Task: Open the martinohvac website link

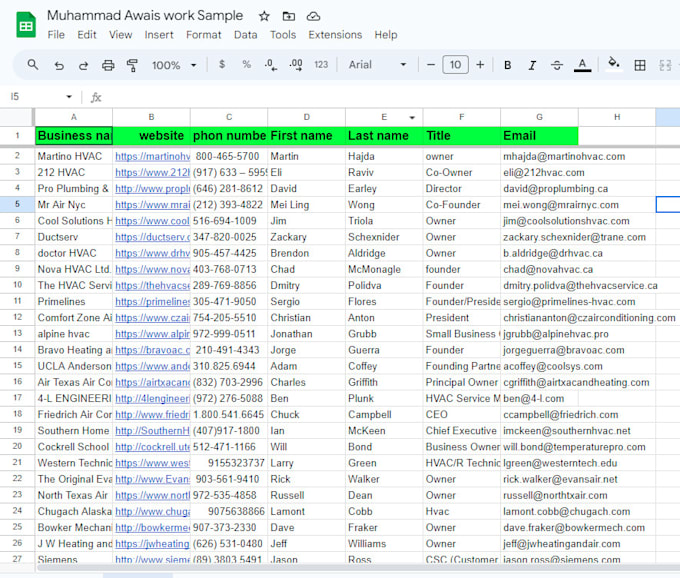Action: [152, 157]
